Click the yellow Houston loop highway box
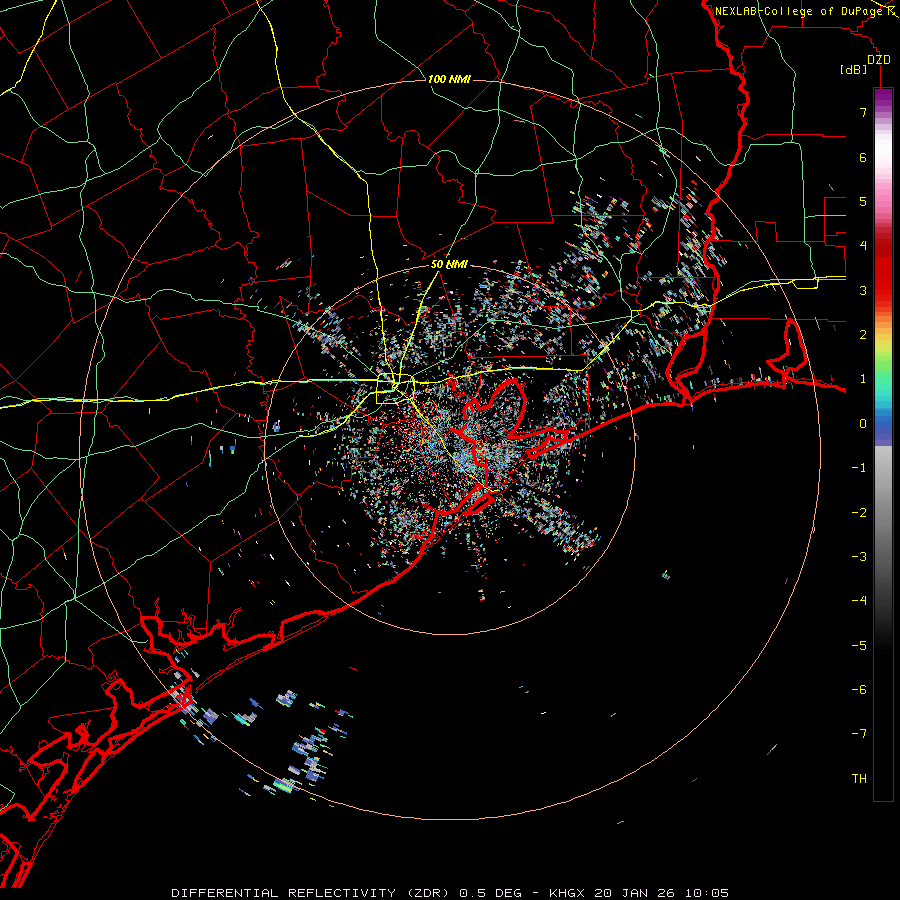 tap(395, 389)
